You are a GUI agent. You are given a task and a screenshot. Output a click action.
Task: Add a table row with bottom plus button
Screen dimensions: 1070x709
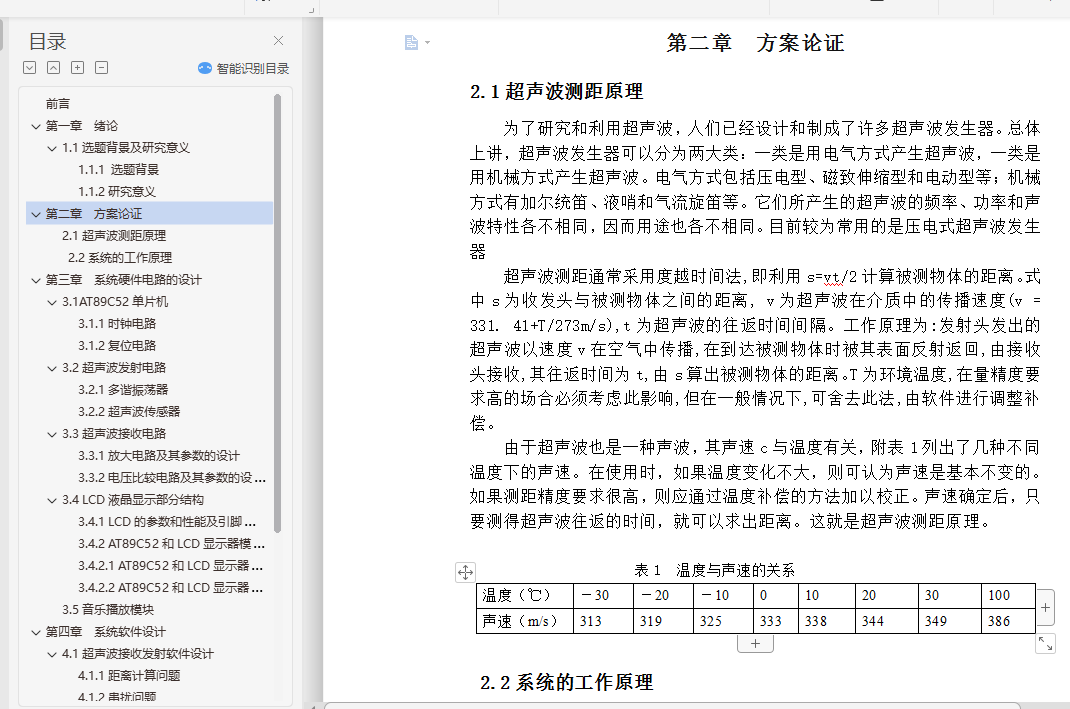(x=755, y=643)
